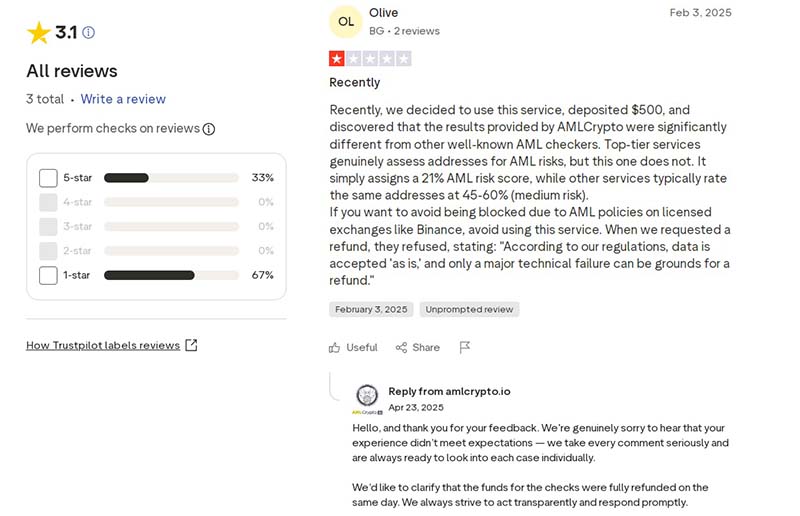The height and width of the screenshot is (516, 800).
Task: Click the amlcrypto.io reply avatar logo
Action: pos(367,394)
